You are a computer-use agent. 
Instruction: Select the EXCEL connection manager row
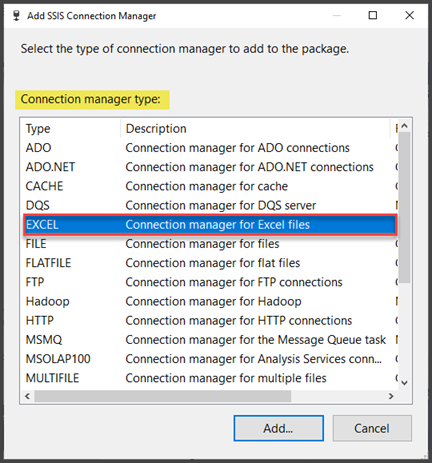click(211, 225)
